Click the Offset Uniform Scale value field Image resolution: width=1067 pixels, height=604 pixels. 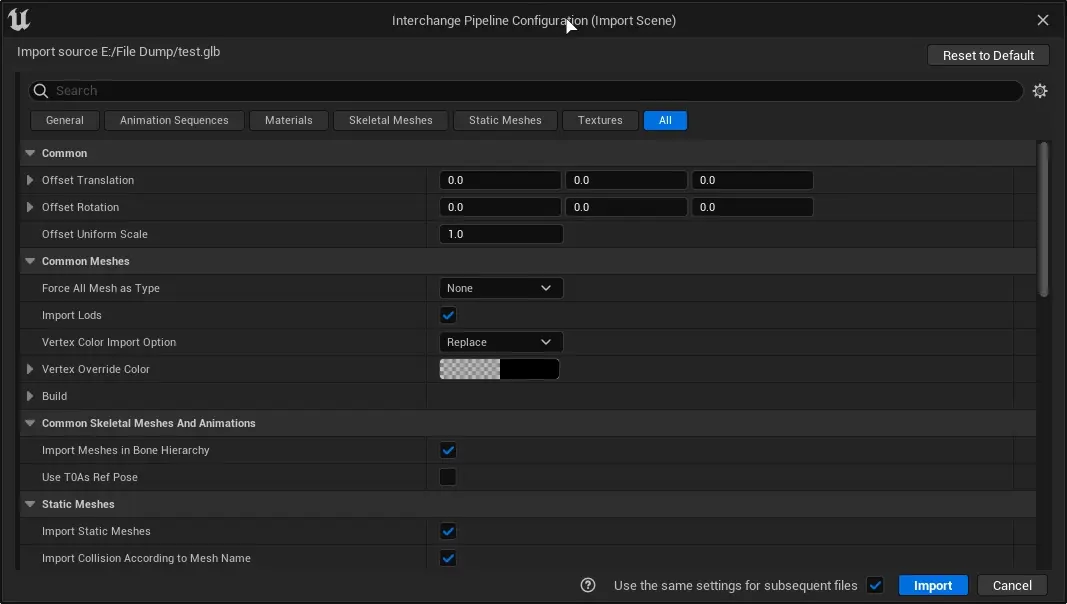[x=501, y=234]
